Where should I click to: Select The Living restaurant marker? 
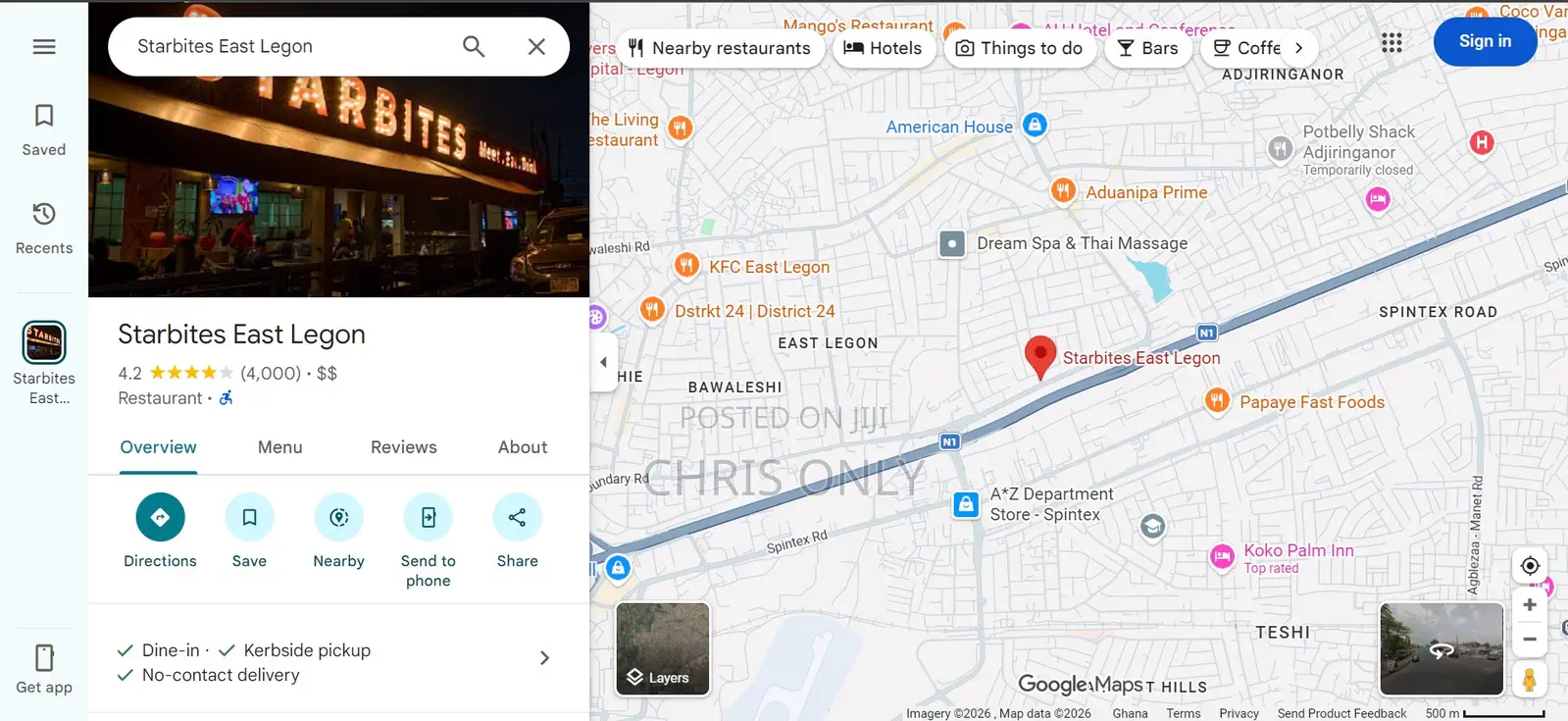680,128
